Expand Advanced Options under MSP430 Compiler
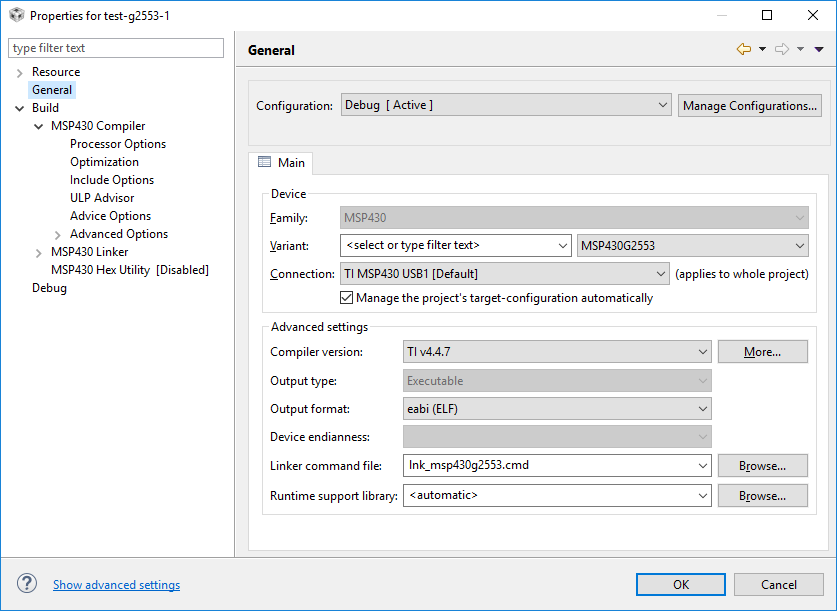 click(x=57, y=233)
